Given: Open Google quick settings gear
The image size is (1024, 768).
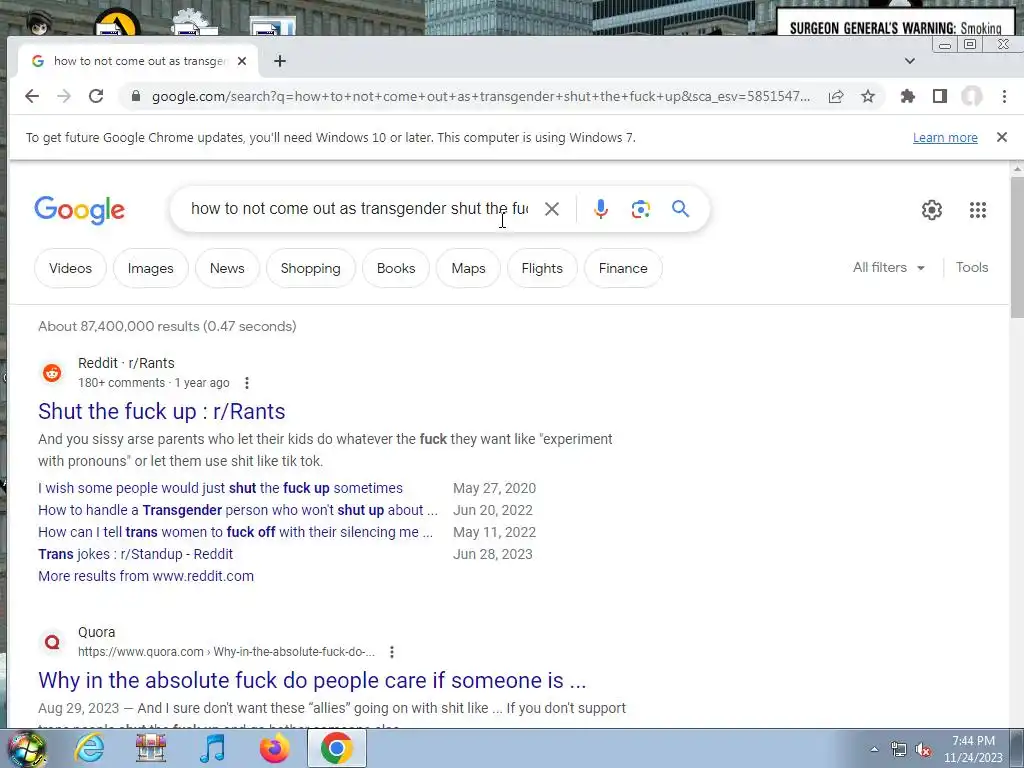Looking at the screenshot, I should click(932, 210).
